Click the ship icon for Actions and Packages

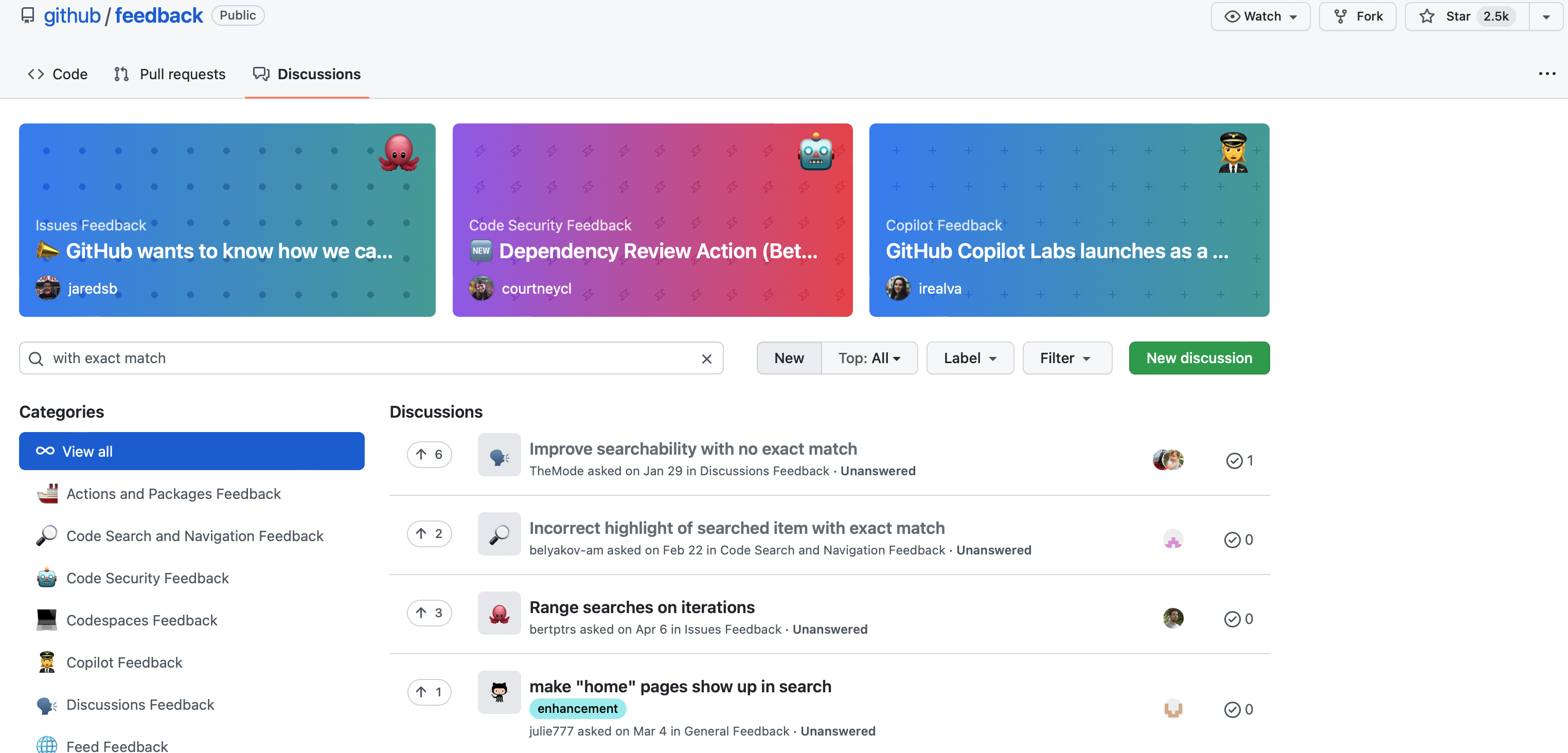point(47,494)
